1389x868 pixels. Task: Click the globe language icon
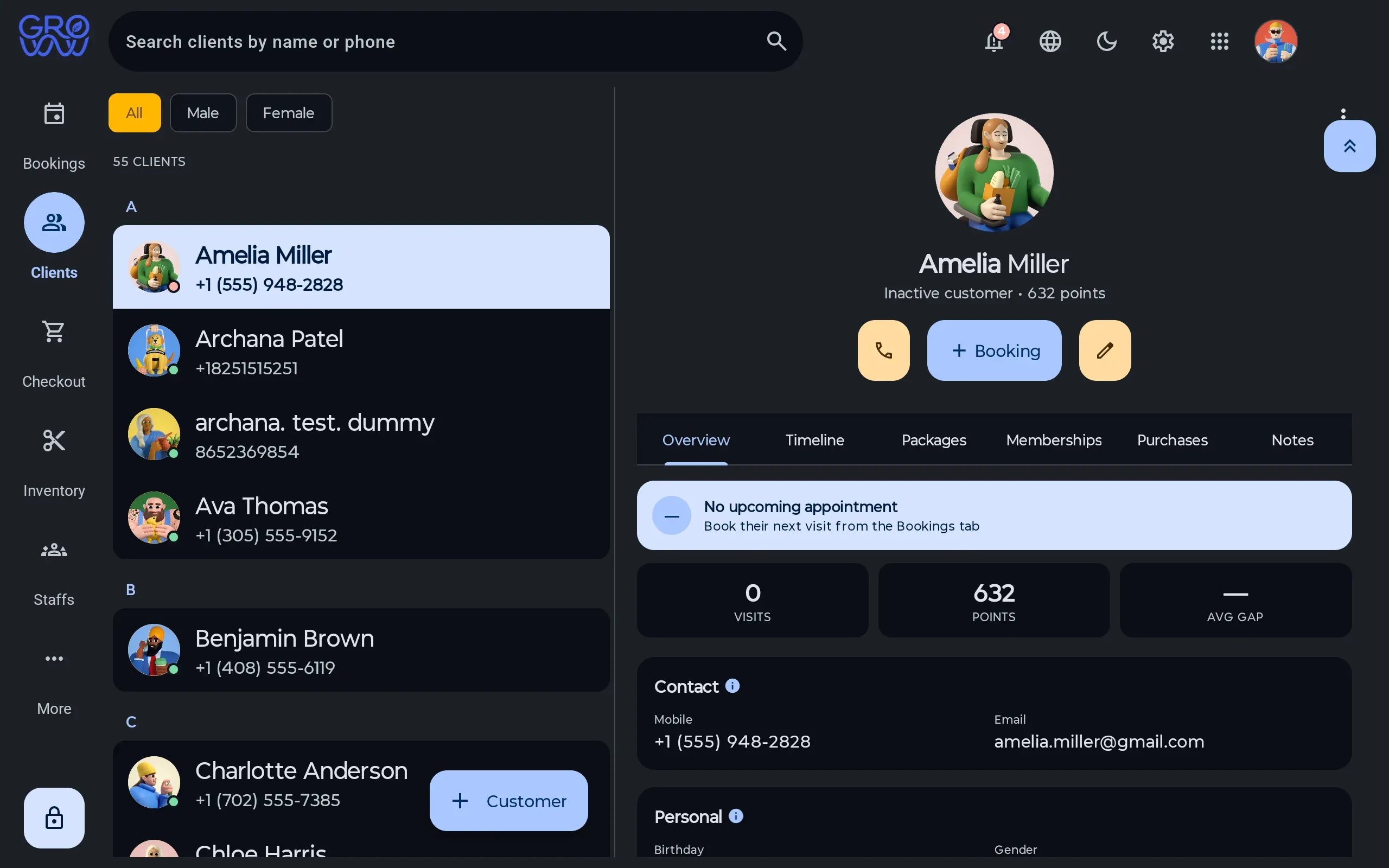pos(1050,41)
